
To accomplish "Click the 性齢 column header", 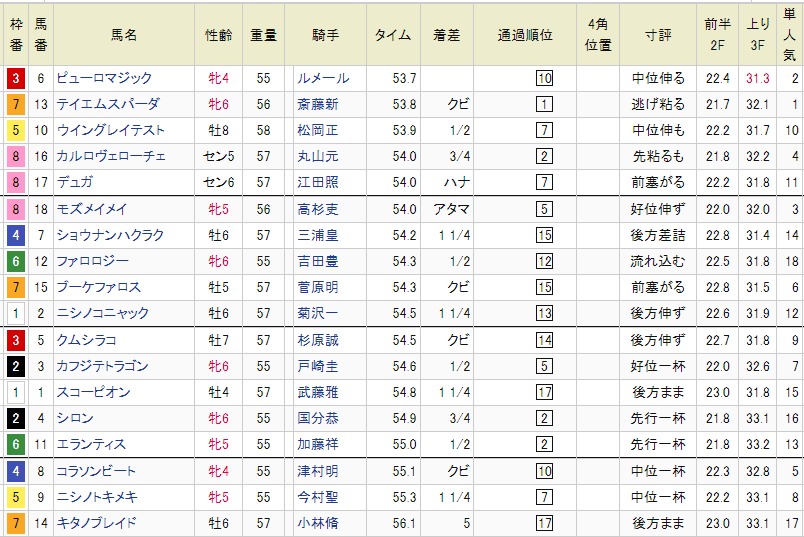I will click(x=218, y=35).
